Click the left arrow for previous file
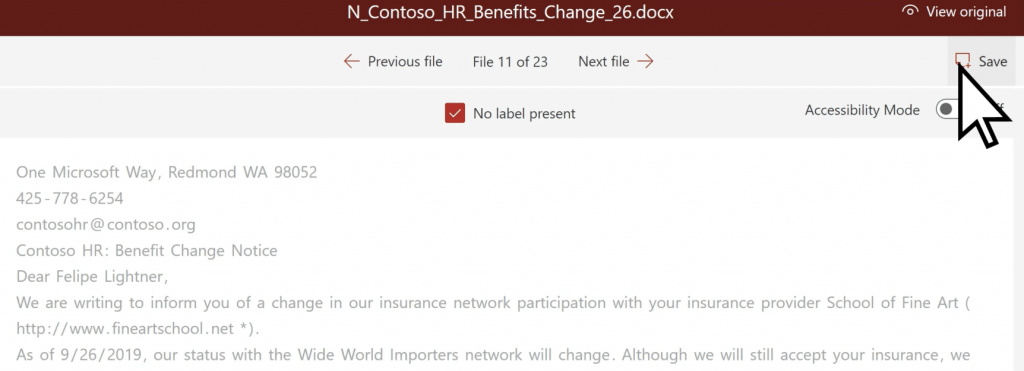1024x371 pixels. [351, 61]
